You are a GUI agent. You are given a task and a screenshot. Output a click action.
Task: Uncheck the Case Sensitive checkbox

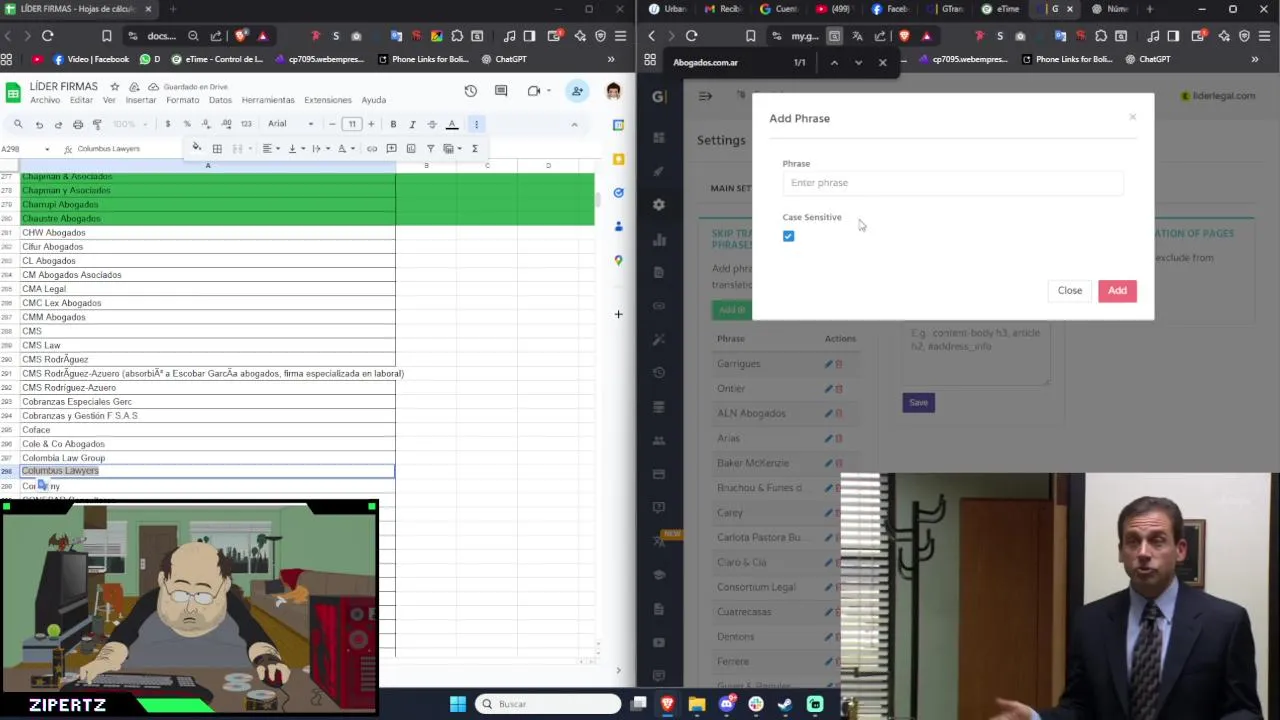[x=788, y=236]
